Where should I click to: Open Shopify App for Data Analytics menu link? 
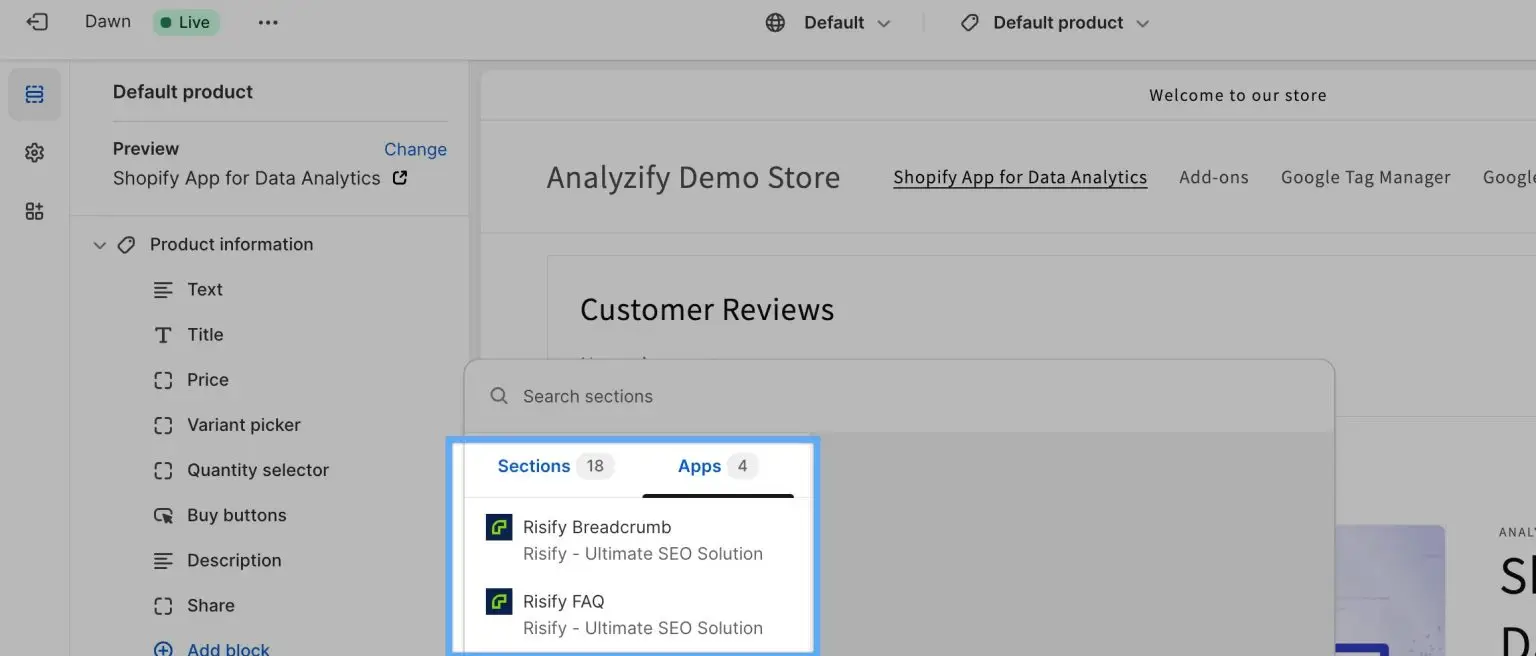pyautogui.click(x=1020, y=177)
